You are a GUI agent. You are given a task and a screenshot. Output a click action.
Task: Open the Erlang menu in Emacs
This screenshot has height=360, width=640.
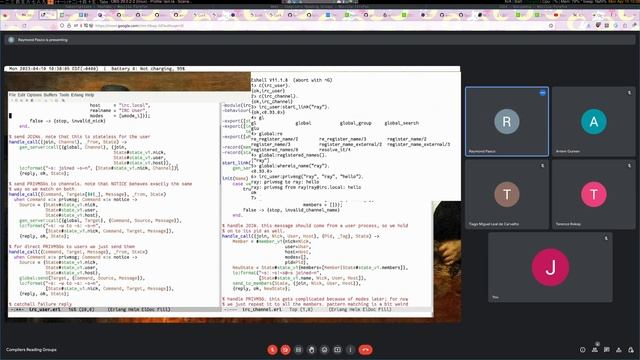click(x=77, y=95)
